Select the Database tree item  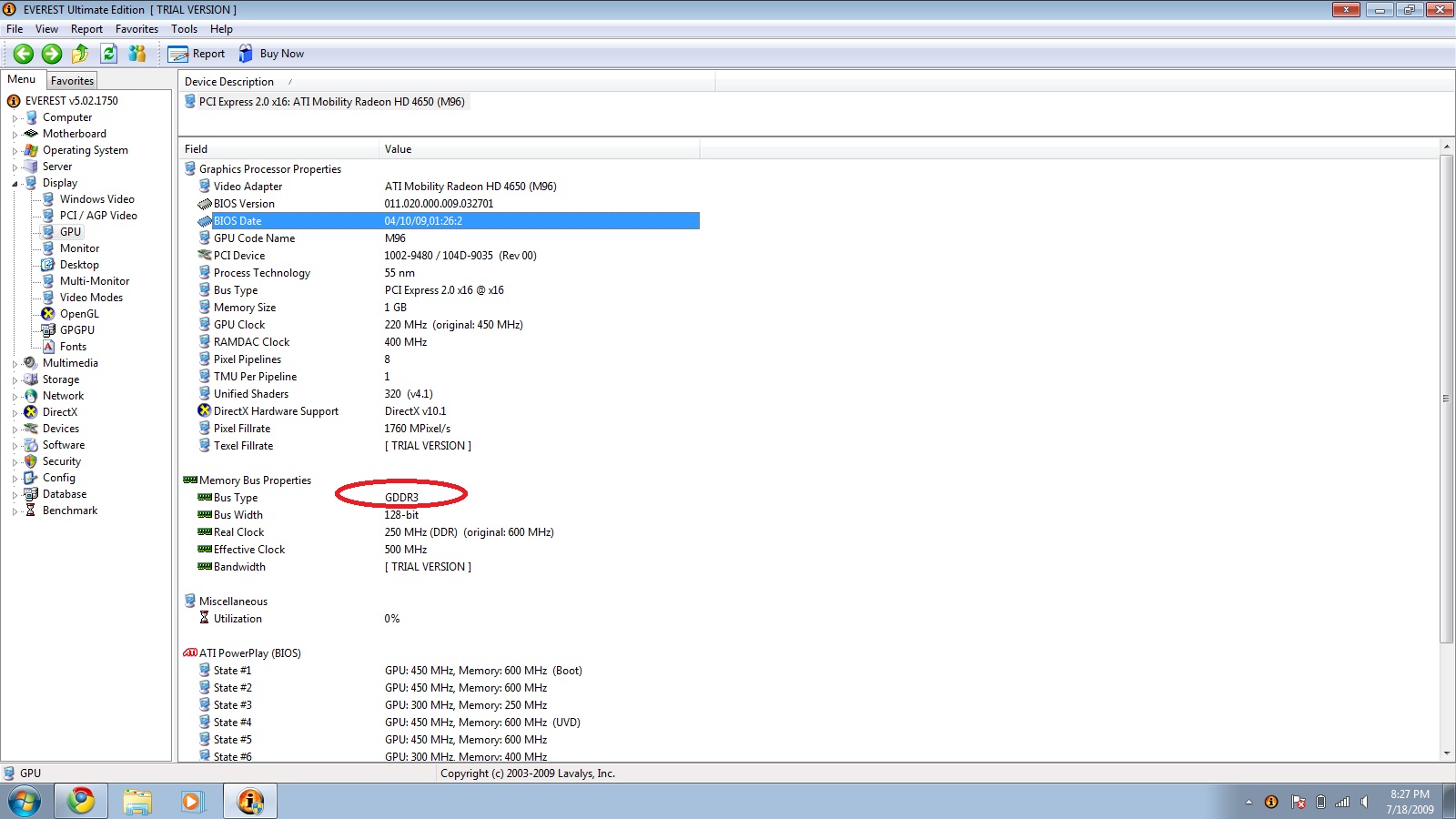(65, 494)
